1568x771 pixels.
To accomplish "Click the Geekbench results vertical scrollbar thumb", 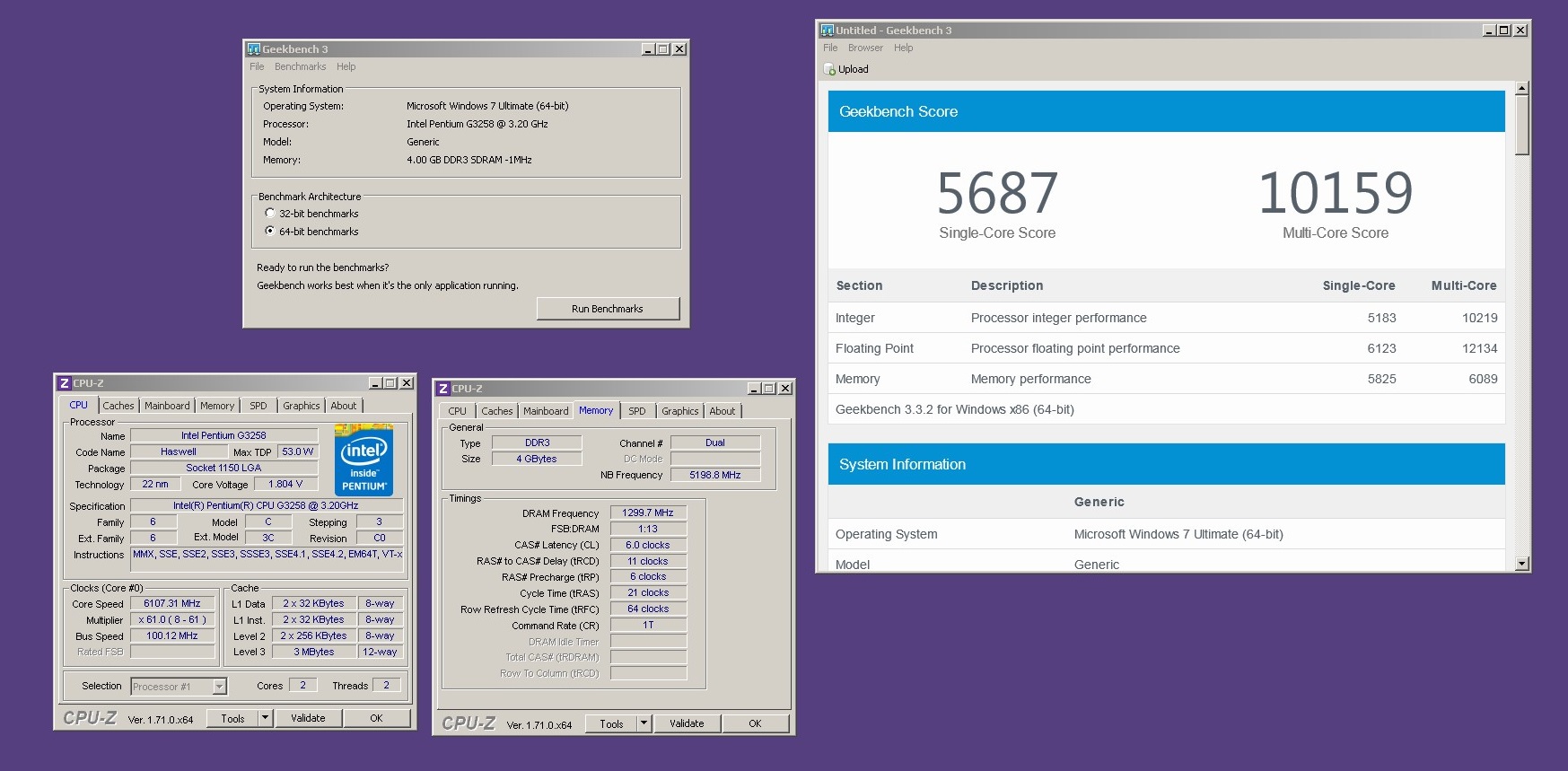I will coord(1521,125).
